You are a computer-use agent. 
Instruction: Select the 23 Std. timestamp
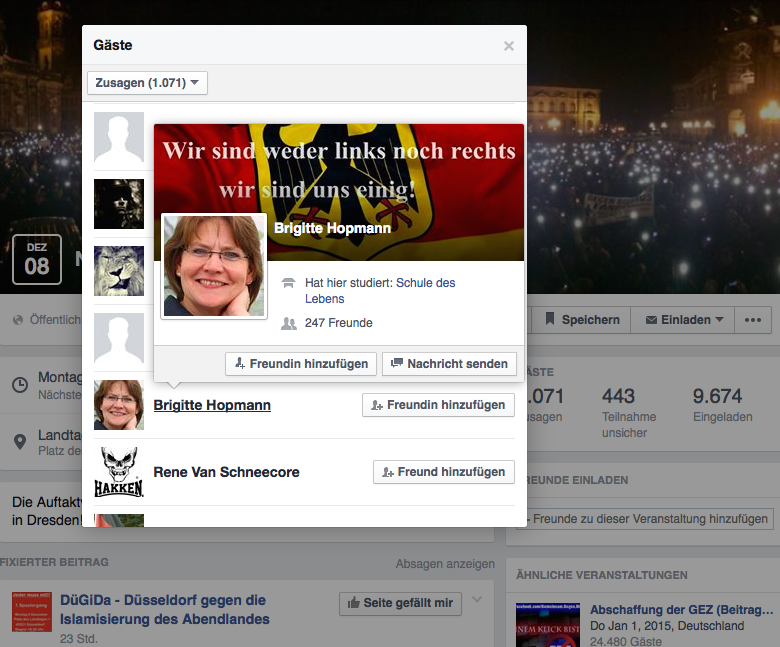(79, 639)
